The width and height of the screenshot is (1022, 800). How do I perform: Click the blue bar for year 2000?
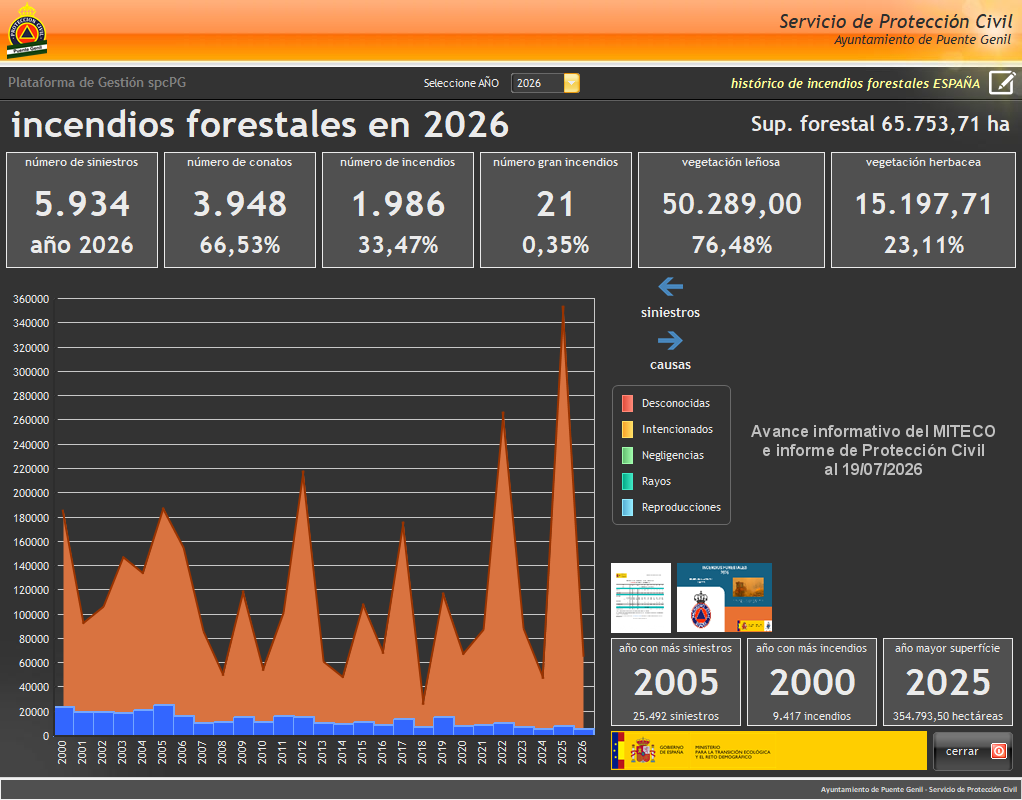point(65,720)
